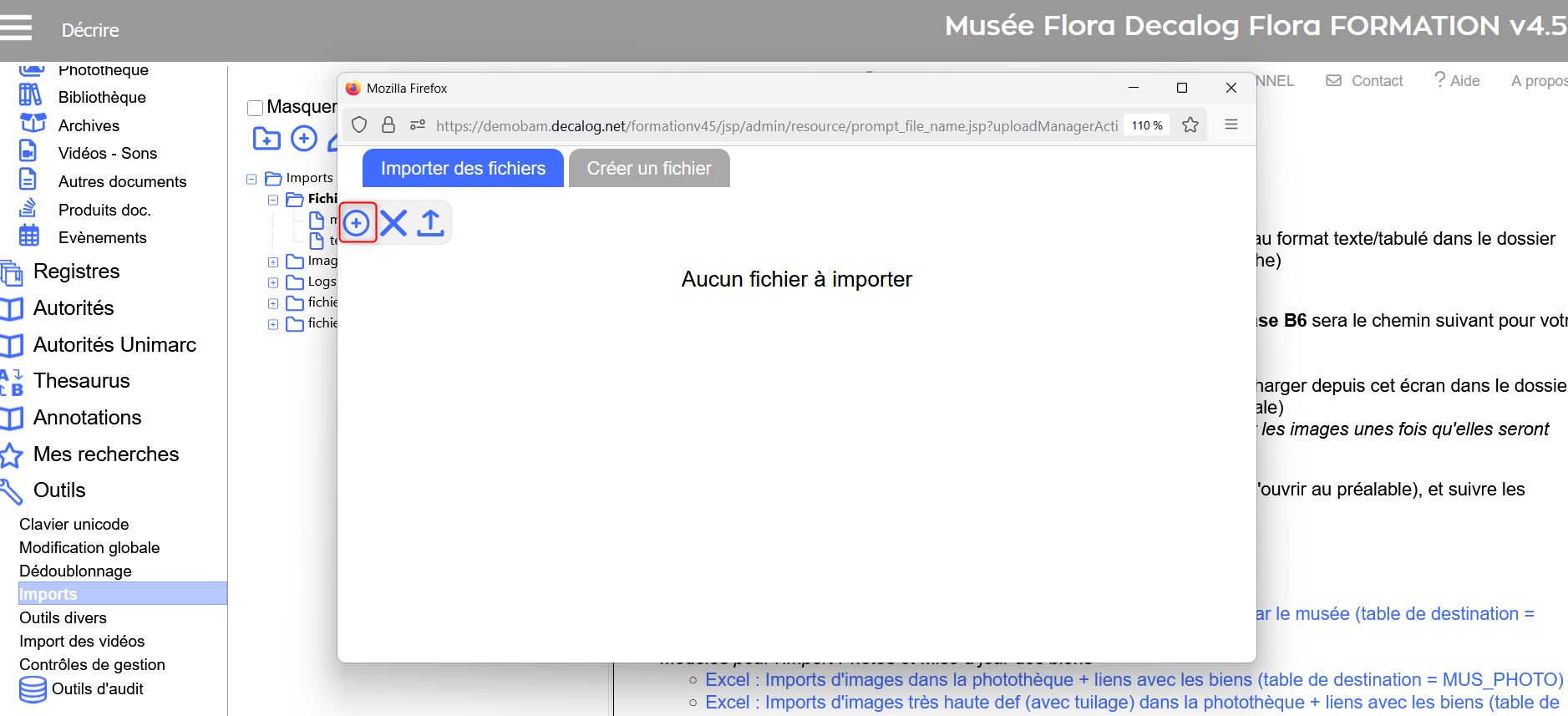Click the blue X delete icon
This screenshot has height=716, width=1568.
(393, 223)
